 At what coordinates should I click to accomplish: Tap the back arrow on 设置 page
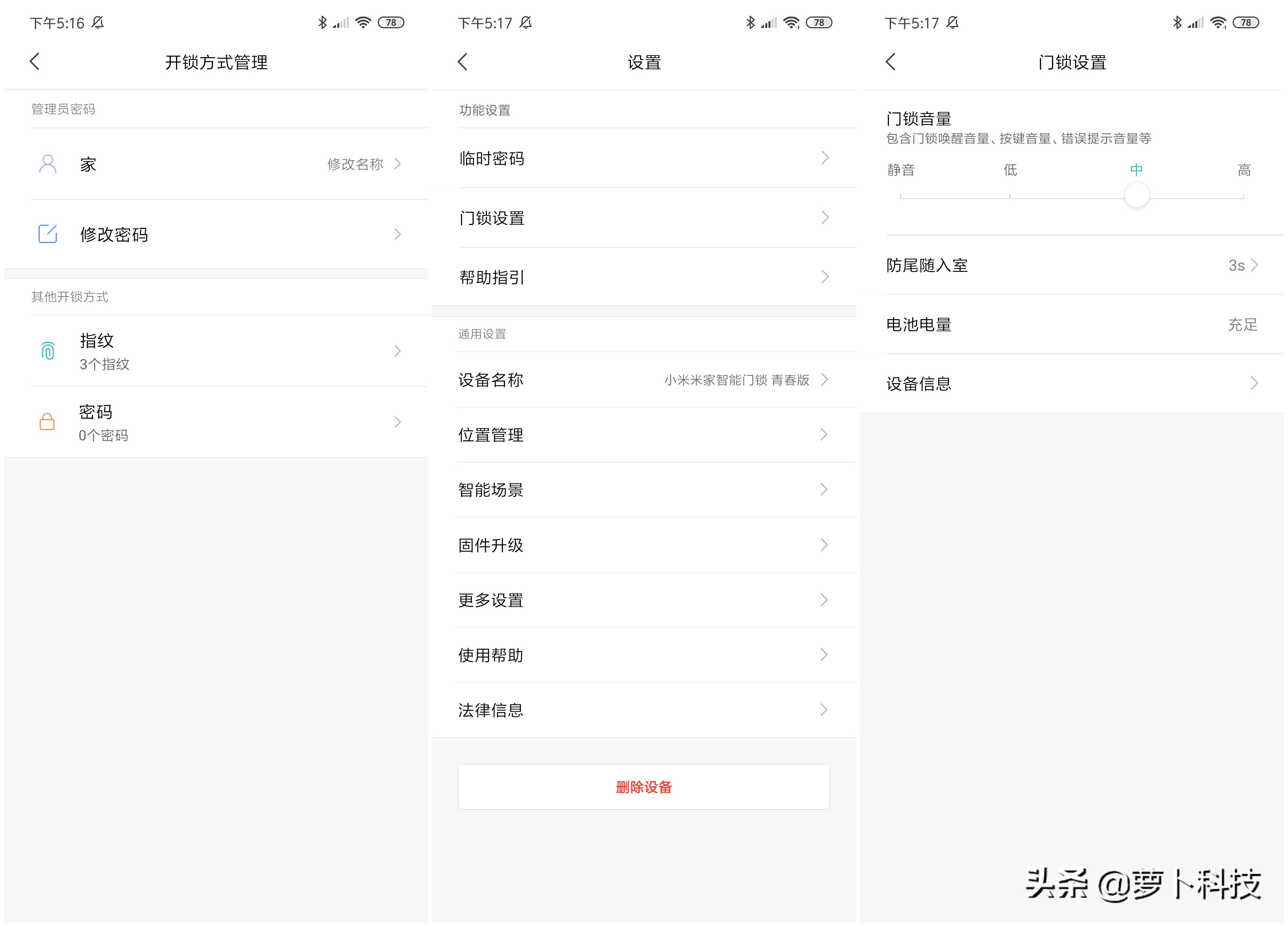point(463,61)
